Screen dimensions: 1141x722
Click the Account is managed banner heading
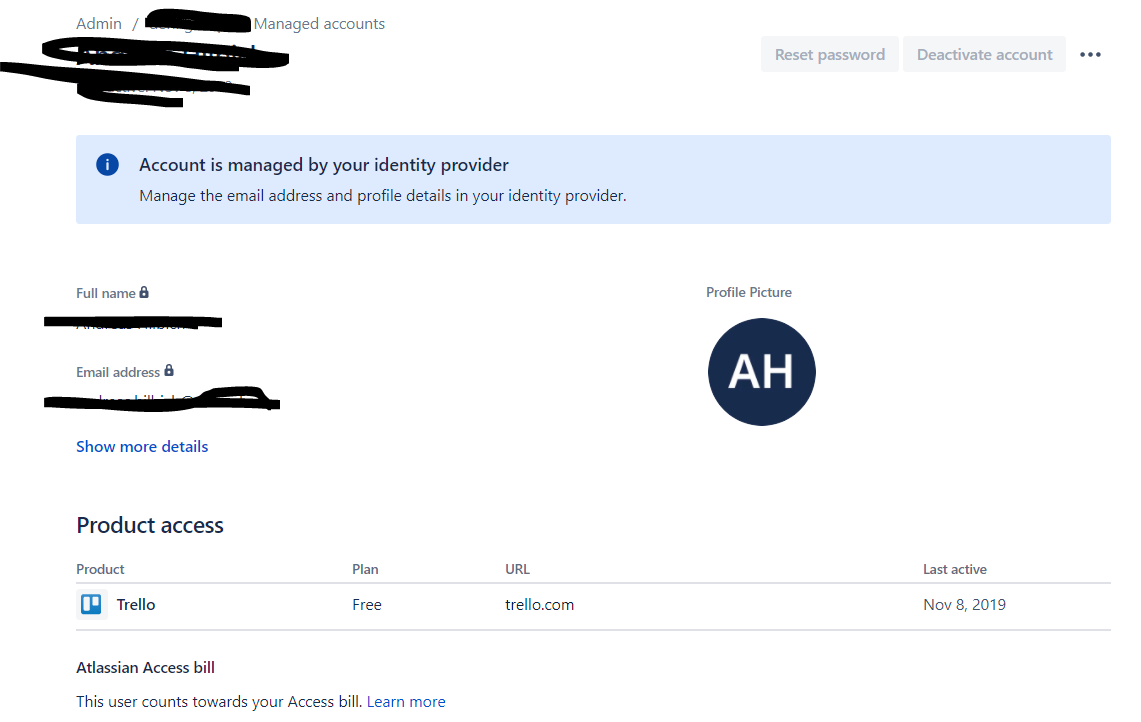324,165
